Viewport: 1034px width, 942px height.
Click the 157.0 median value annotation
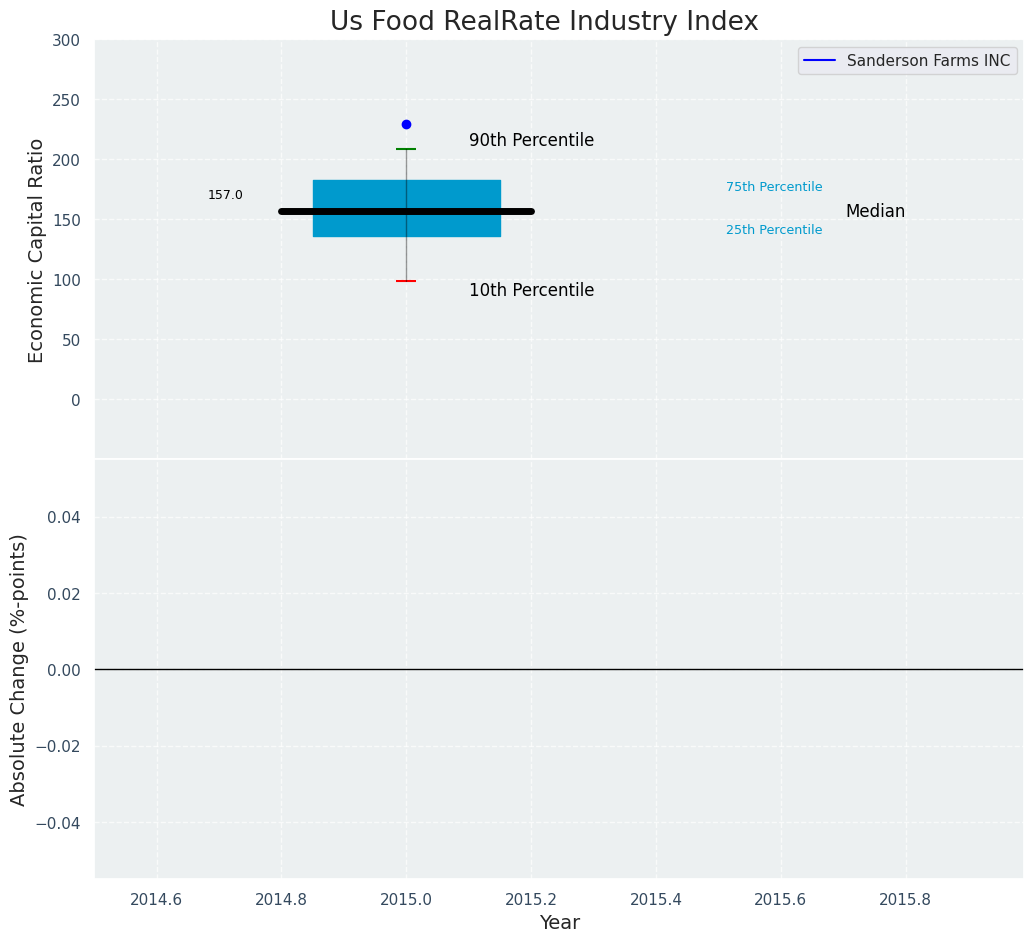pyautogui.click(x=225, y=195)
